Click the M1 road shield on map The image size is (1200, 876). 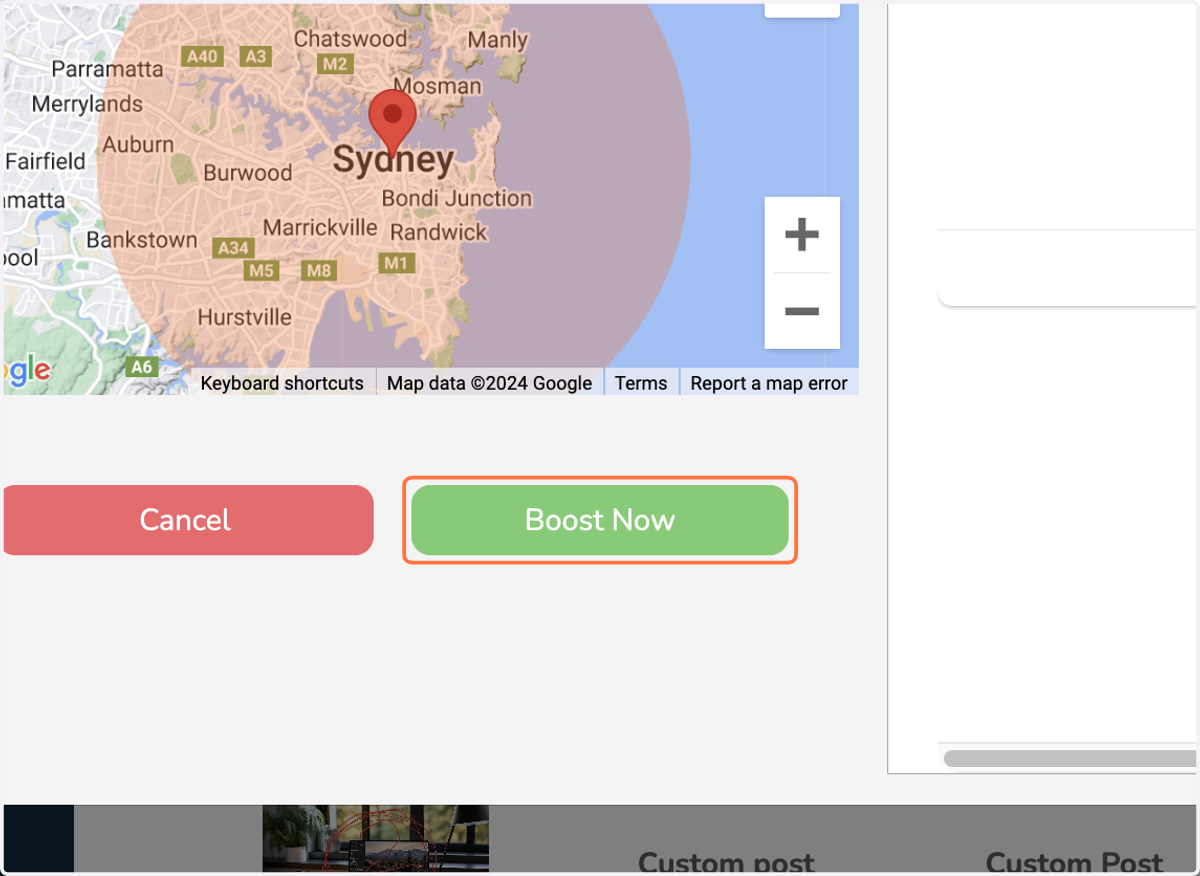397,263
